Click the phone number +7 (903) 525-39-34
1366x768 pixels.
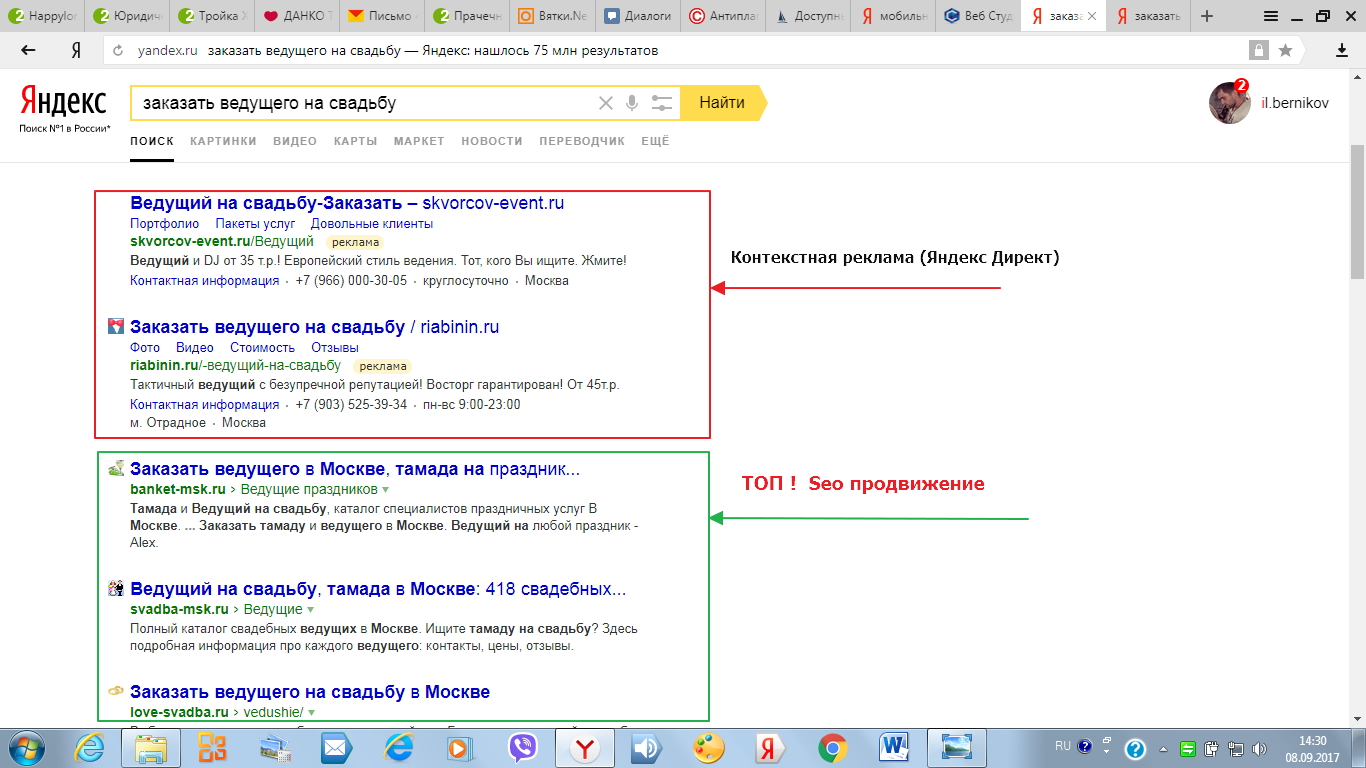351,405
